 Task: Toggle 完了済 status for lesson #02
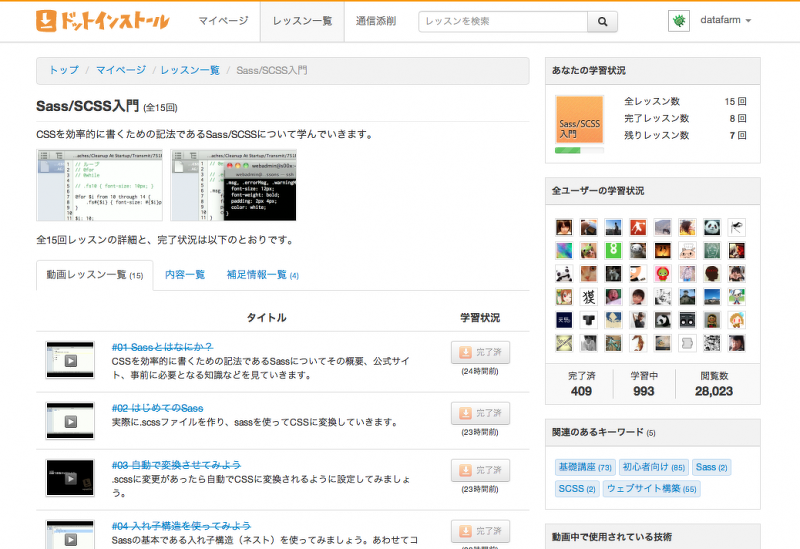pos(480,413)
